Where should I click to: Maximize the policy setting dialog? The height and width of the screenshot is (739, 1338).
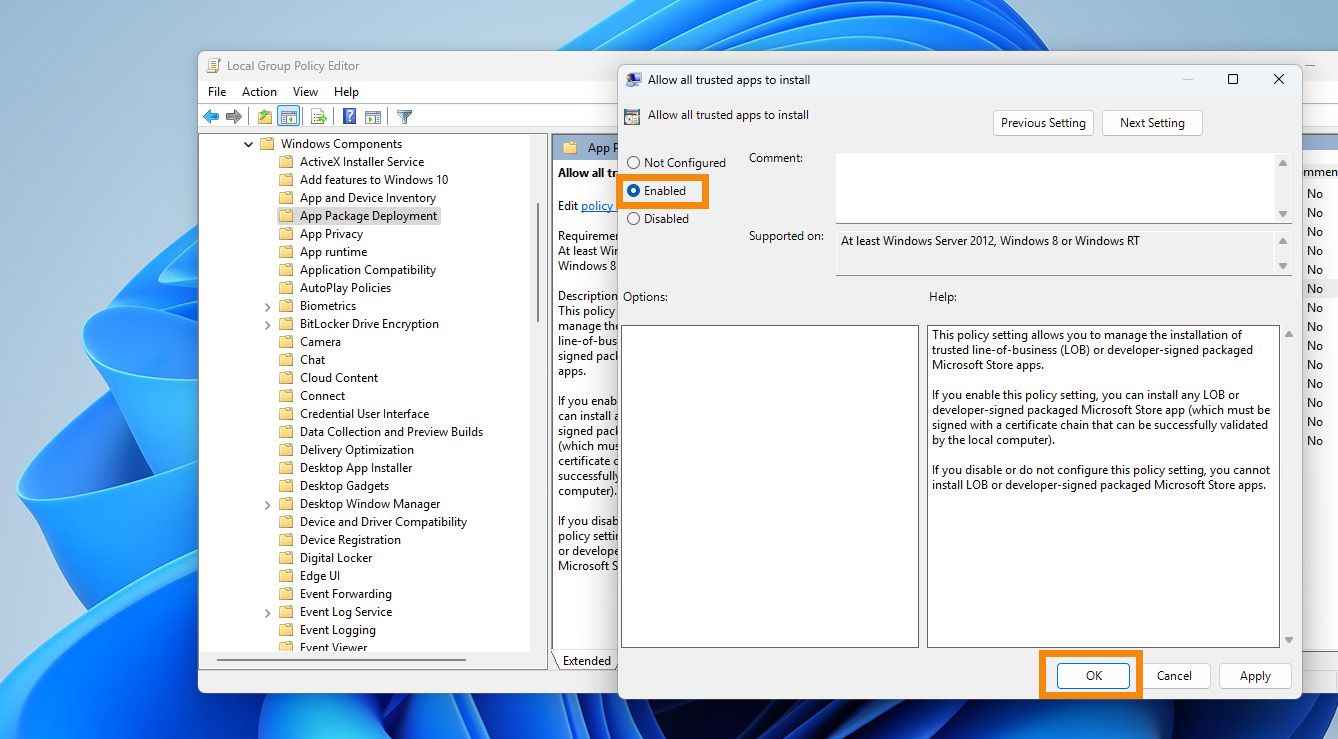(1233, 80)
